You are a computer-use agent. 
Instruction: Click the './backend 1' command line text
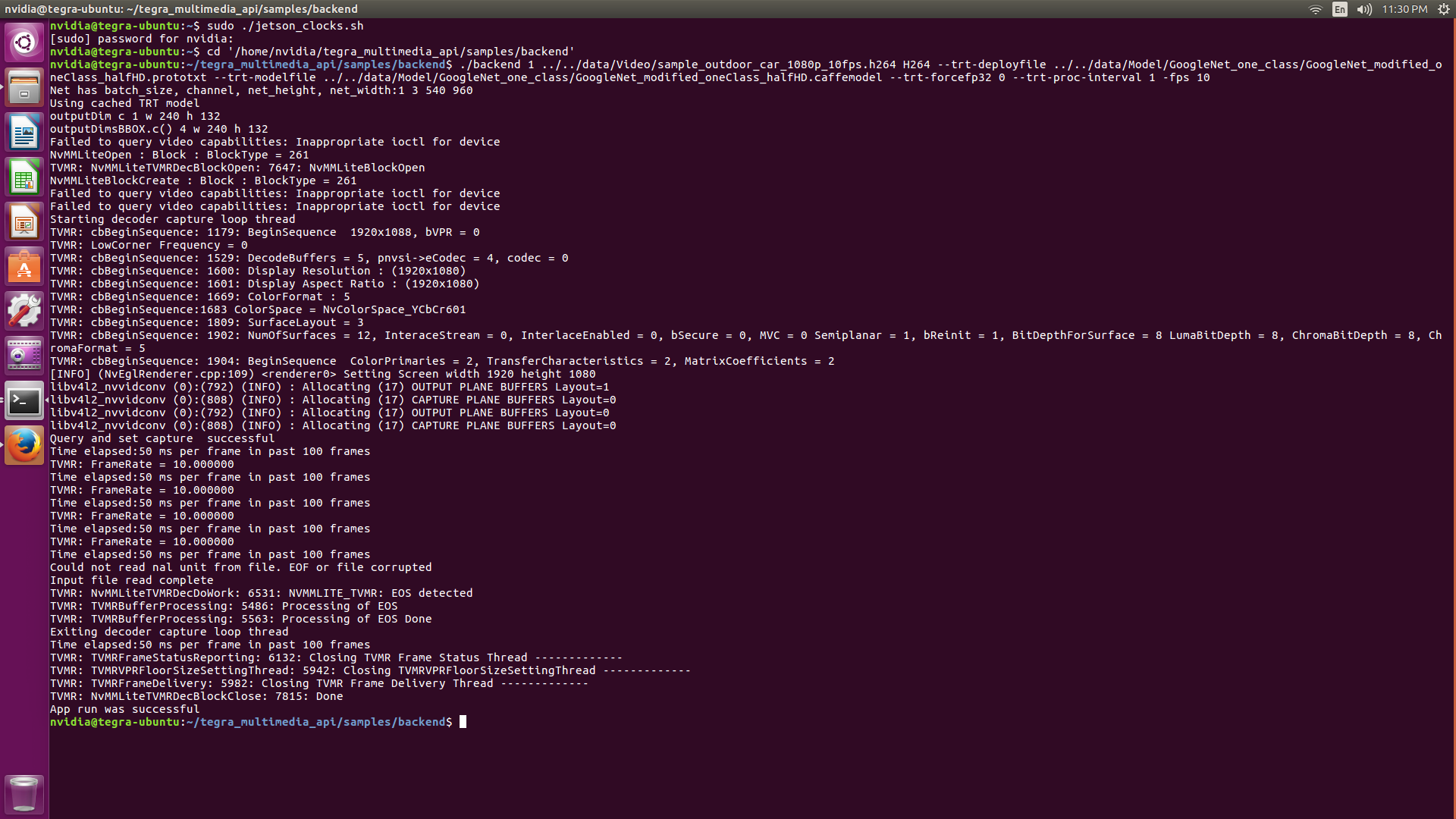(x=497, y=64)
